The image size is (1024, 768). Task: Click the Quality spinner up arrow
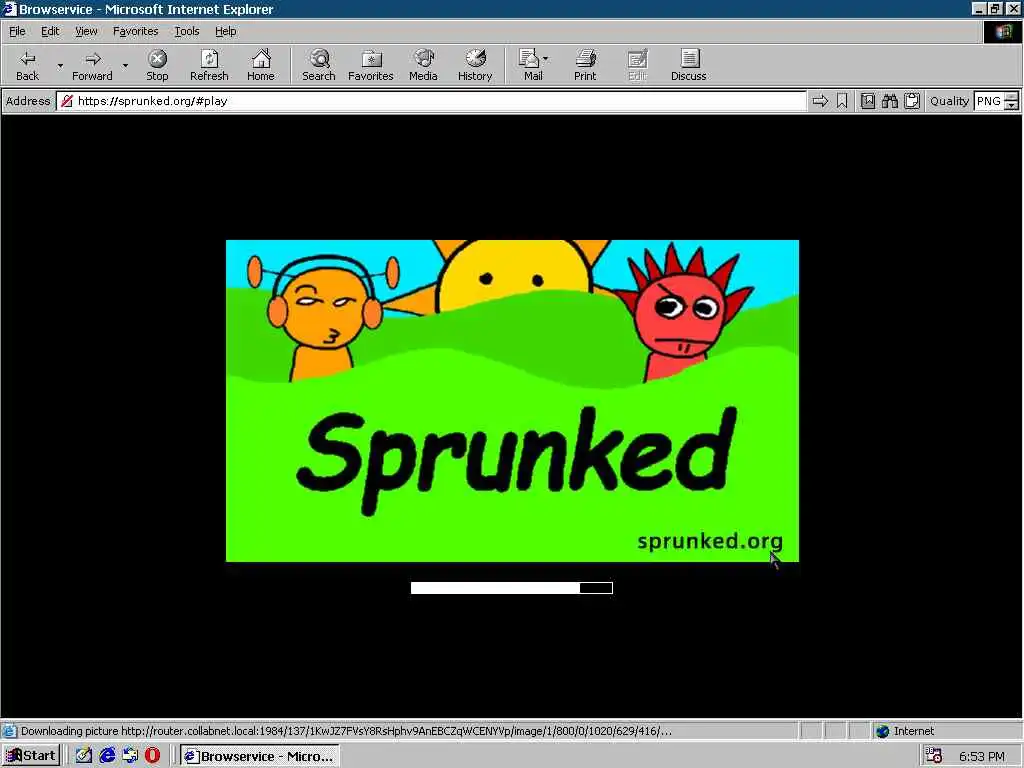(x=1011, y=96)
